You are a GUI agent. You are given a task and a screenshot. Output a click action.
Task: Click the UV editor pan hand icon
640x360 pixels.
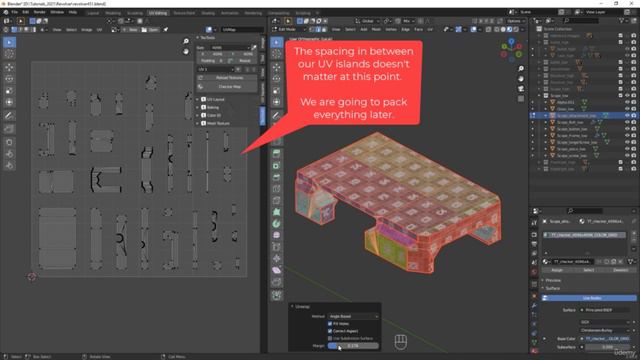click(186, 51)
